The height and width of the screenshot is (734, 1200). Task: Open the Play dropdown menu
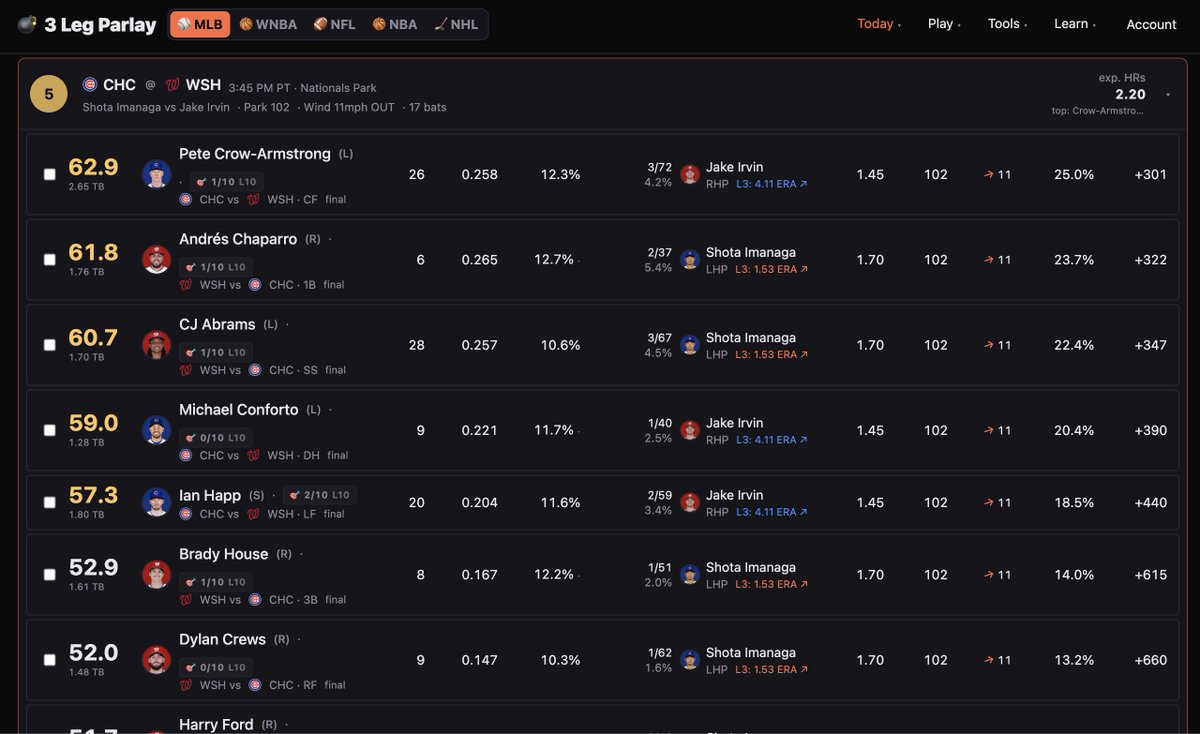tap(944, 24)
